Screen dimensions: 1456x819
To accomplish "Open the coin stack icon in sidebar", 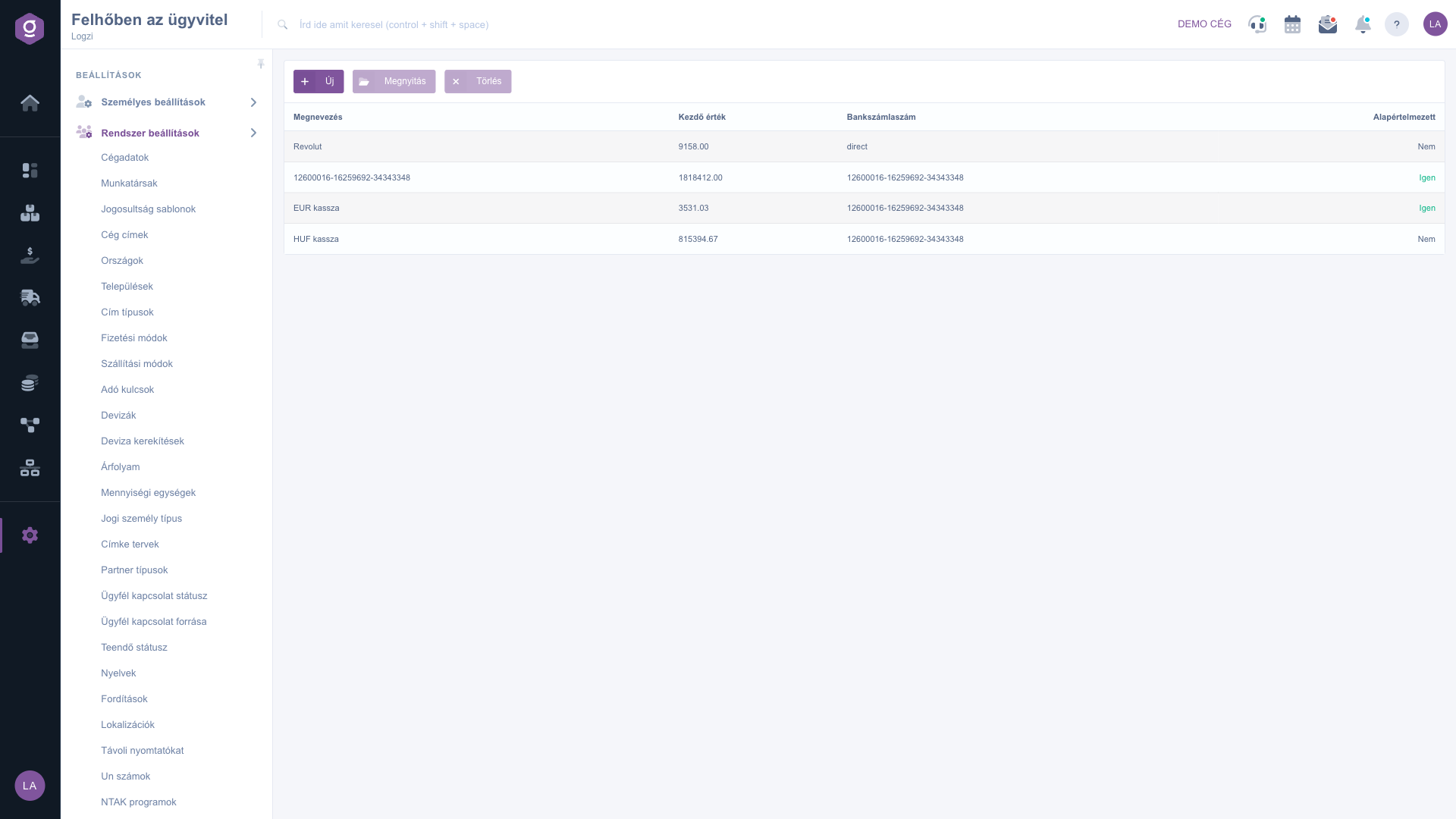I will 30,383.
